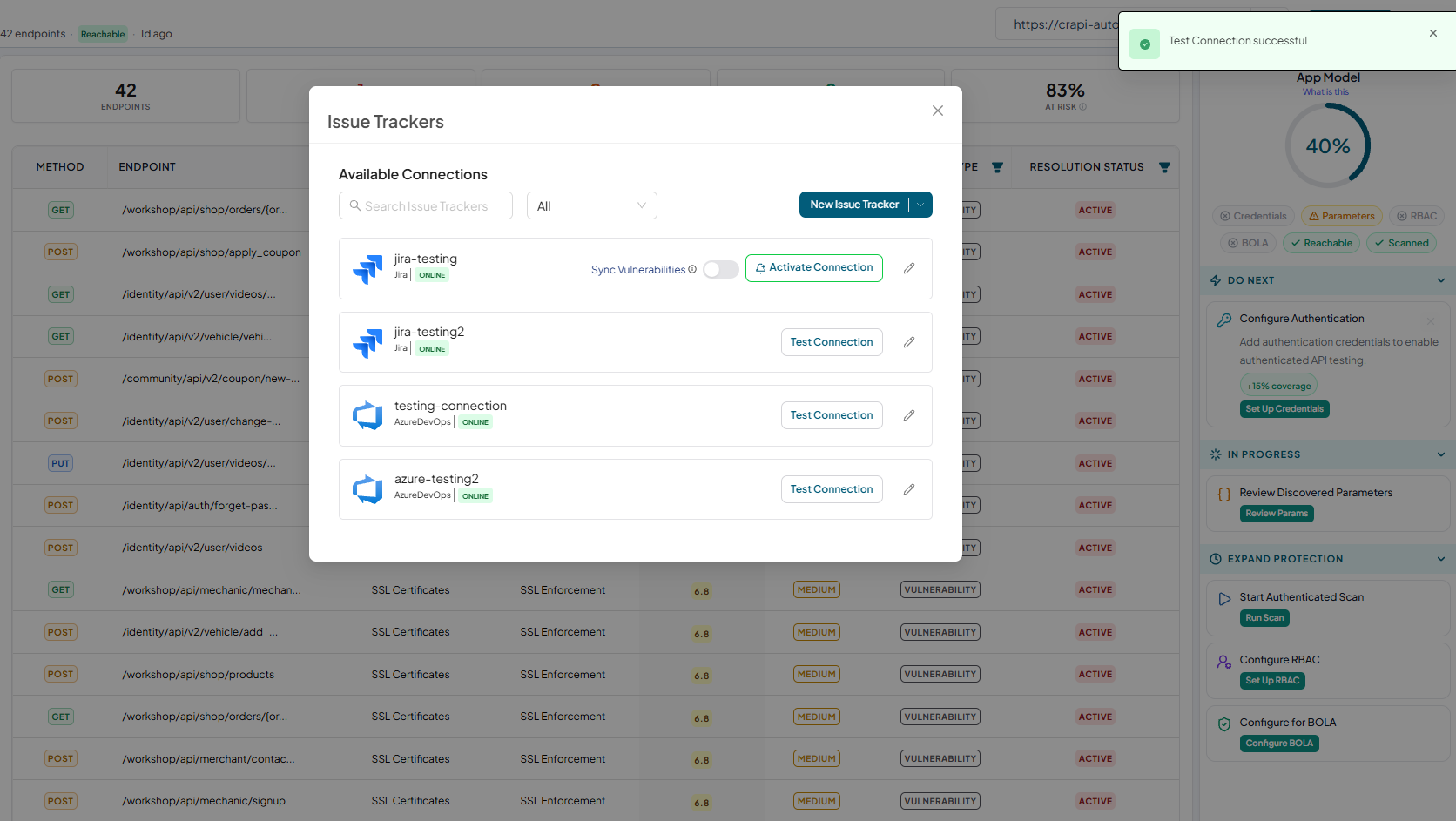This screenshot has width=1456, height=821.
Task: Click the Expand Protection clock icon
Action: (1216, 559)
